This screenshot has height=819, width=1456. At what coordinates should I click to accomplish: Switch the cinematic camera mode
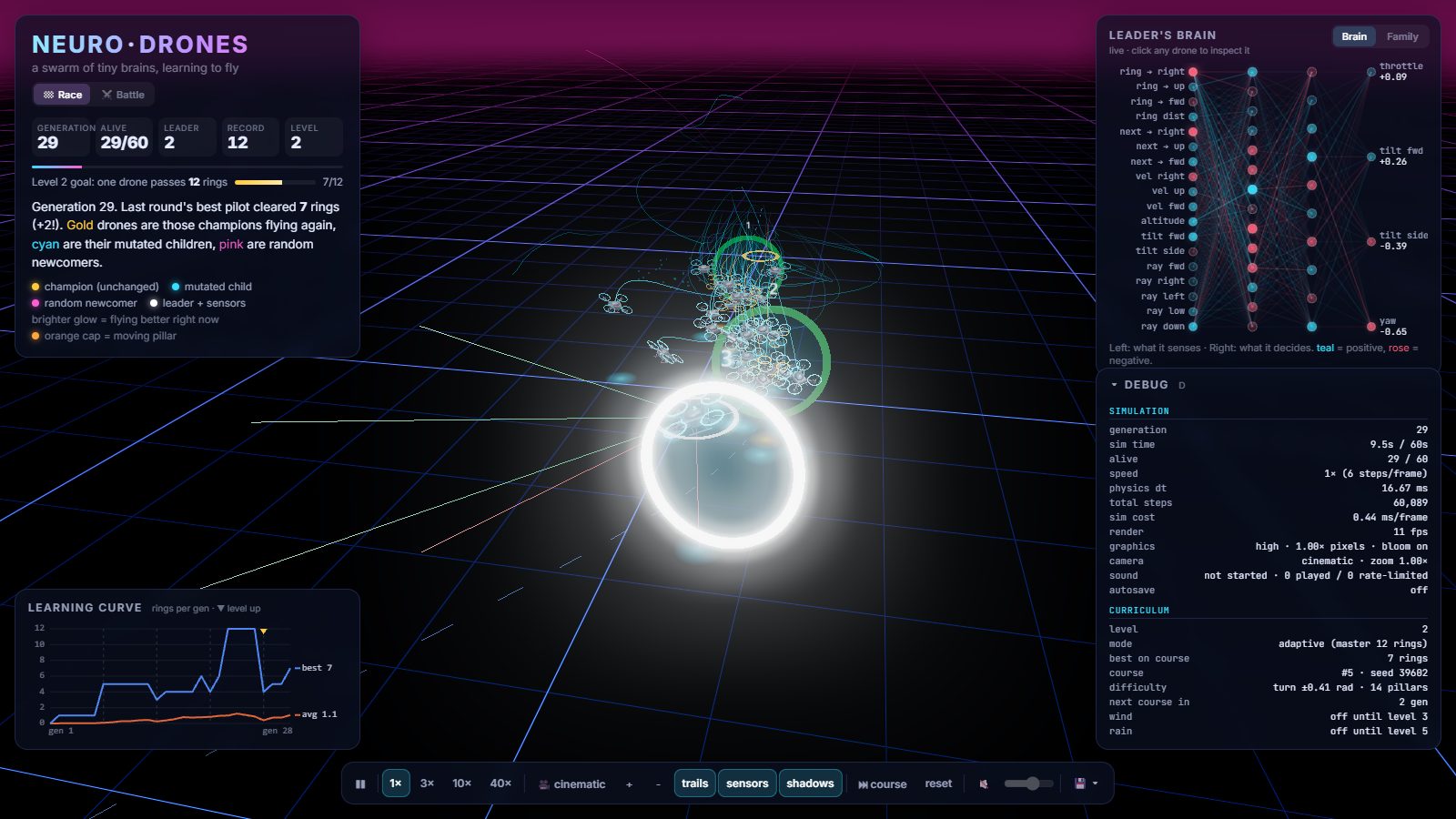tap(572, 784)
